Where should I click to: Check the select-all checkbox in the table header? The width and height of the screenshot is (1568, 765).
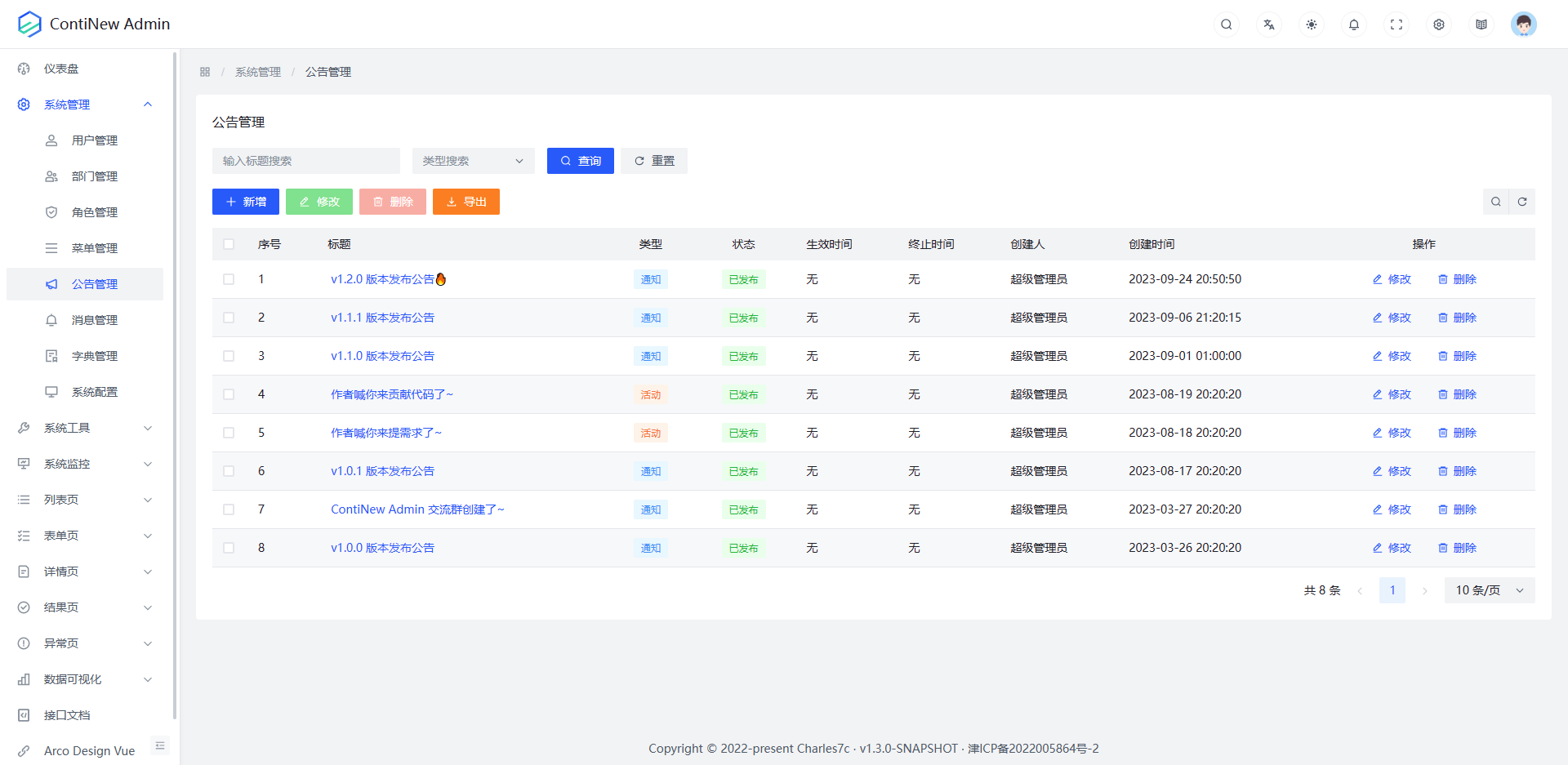pos(229,244)
